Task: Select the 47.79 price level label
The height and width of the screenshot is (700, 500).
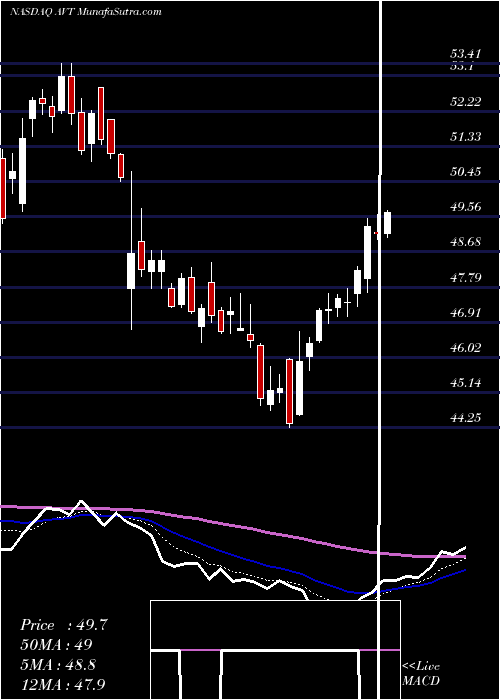Action: pyautogui.click(x=466, y=278)
